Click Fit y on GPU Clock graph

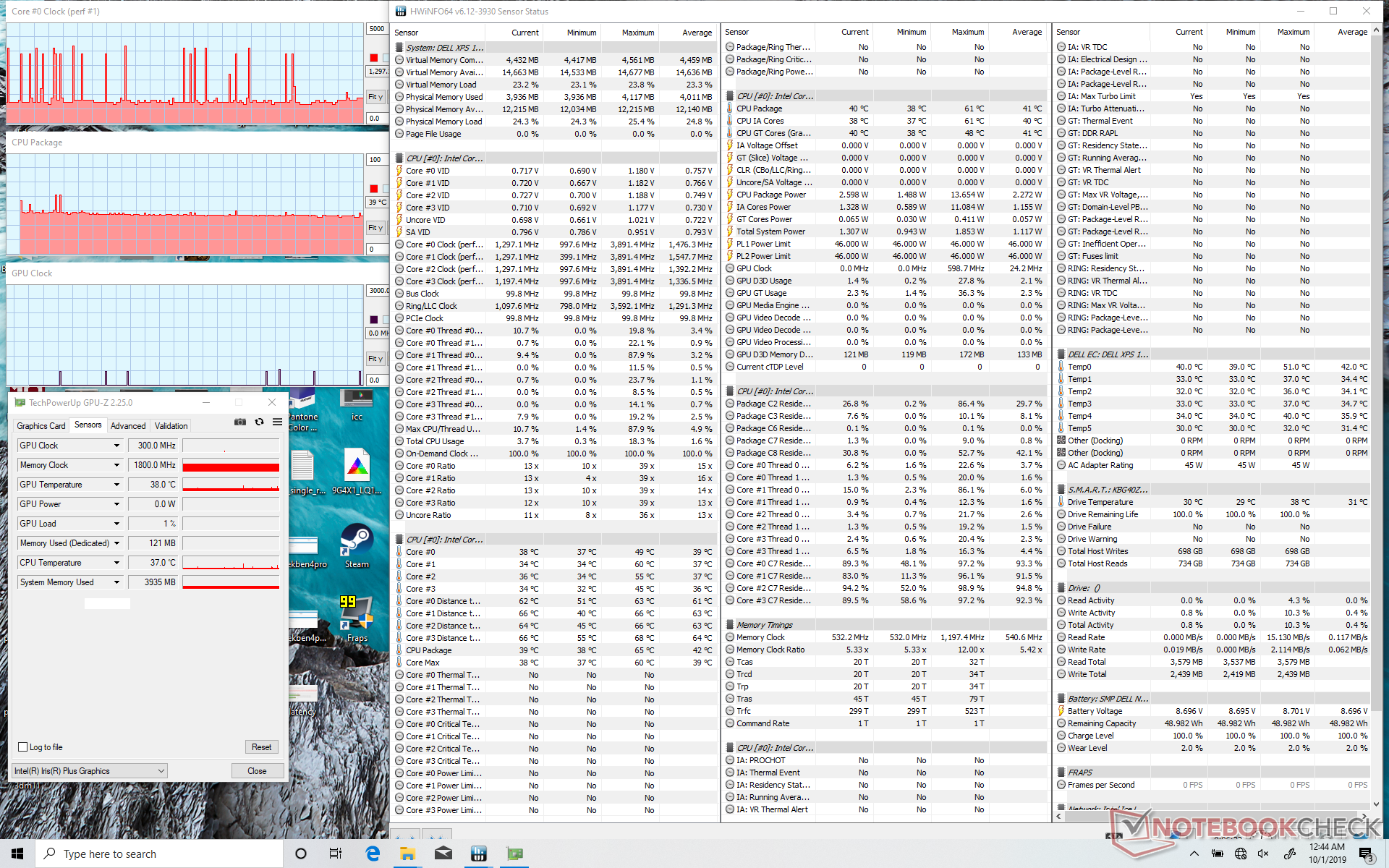pos(375,359)
